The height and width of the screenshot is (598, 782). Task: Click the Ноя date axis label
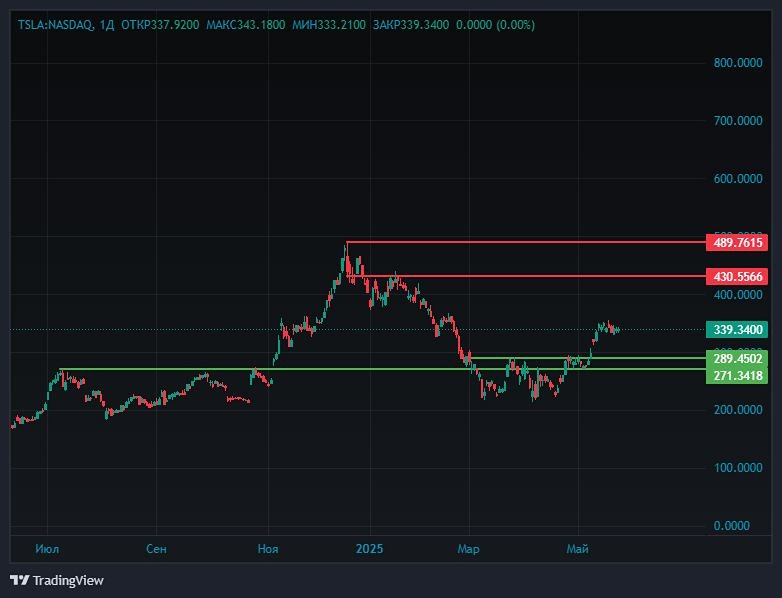tap(268, 549)
